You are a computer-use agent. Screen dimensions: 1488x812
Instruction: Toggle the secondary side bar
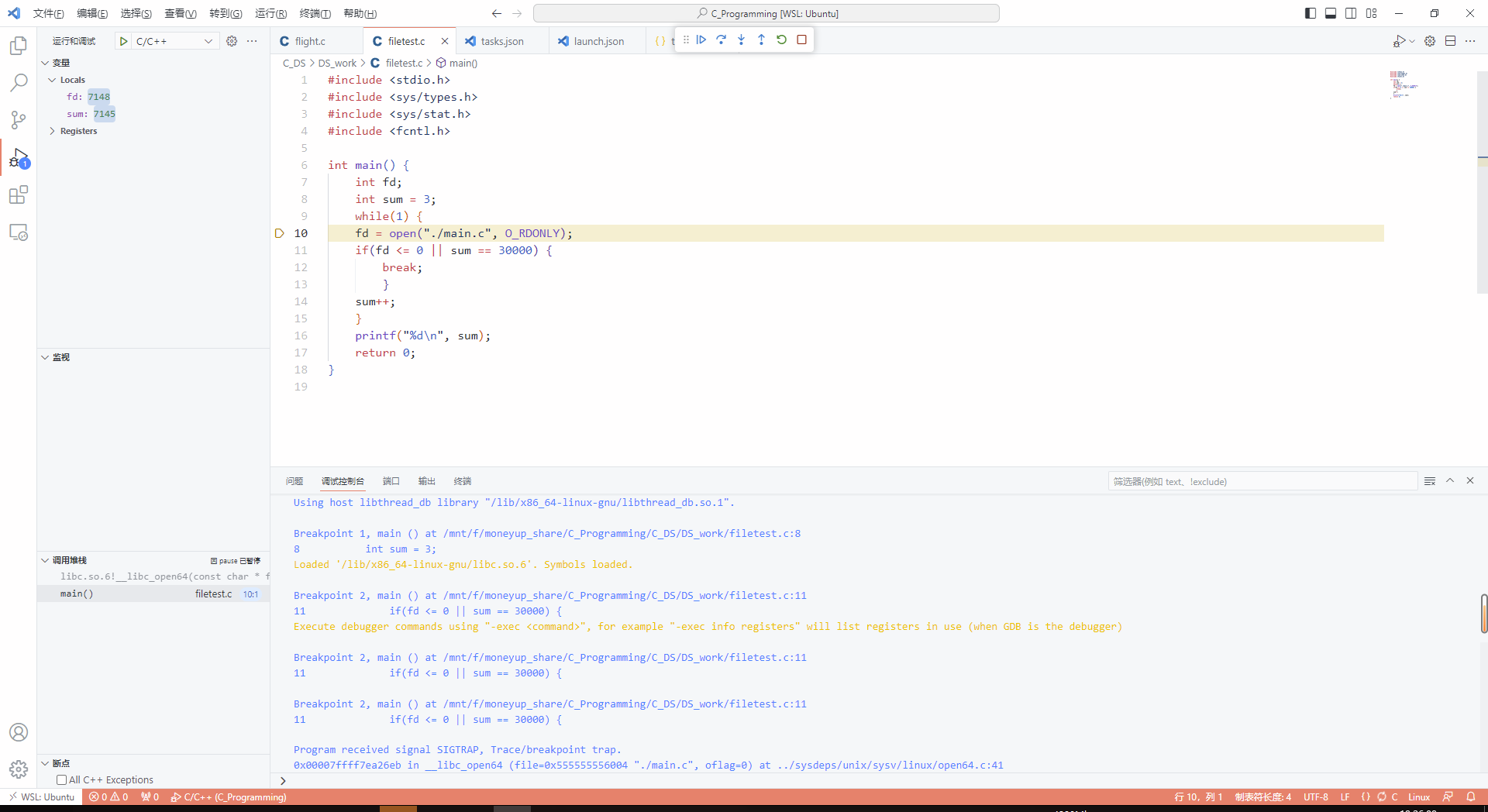click(x=1351, y=13)
